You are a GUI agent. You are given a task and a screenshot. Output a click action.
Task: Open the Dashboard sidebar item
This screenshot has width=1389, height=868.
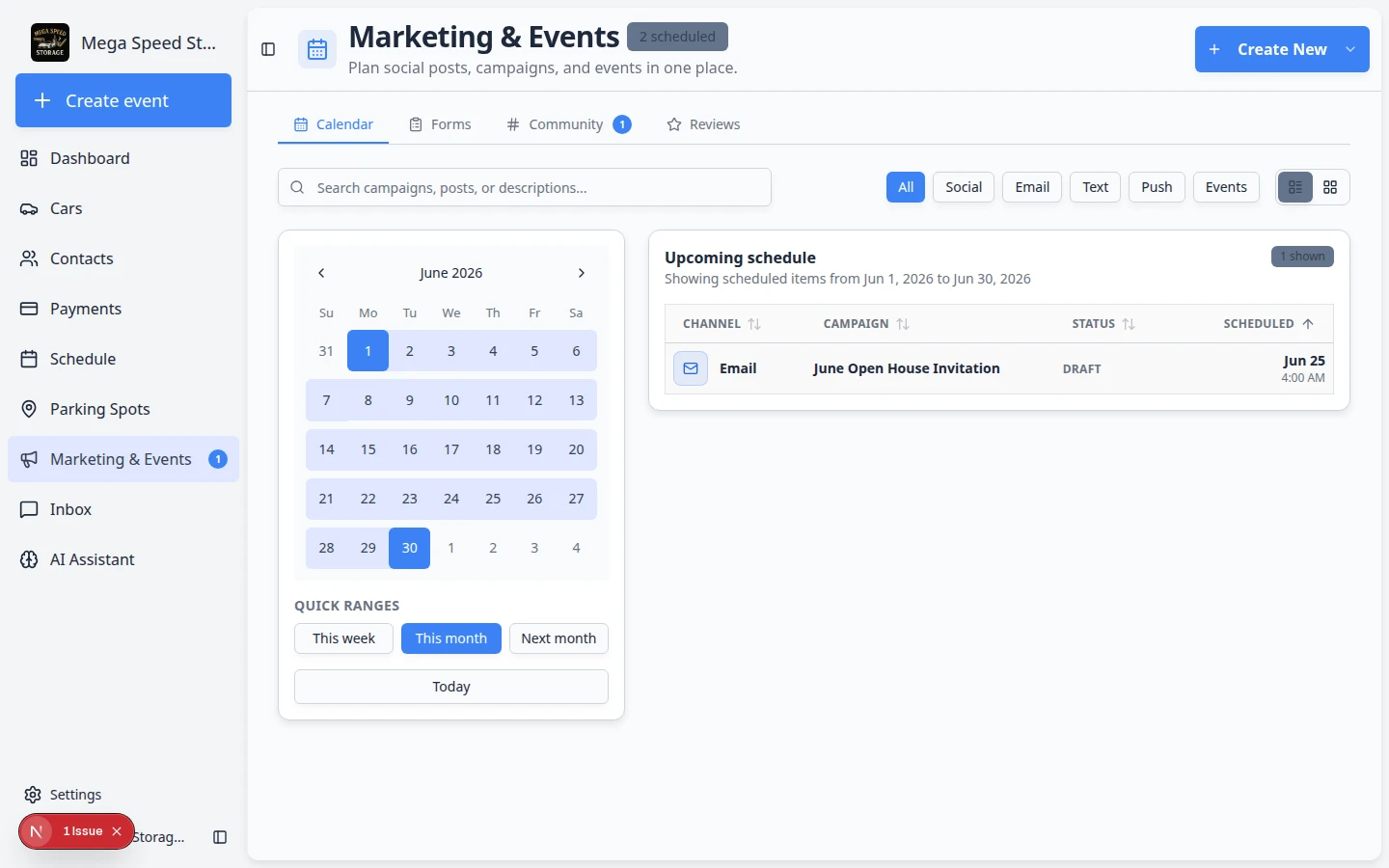point(123,158)
